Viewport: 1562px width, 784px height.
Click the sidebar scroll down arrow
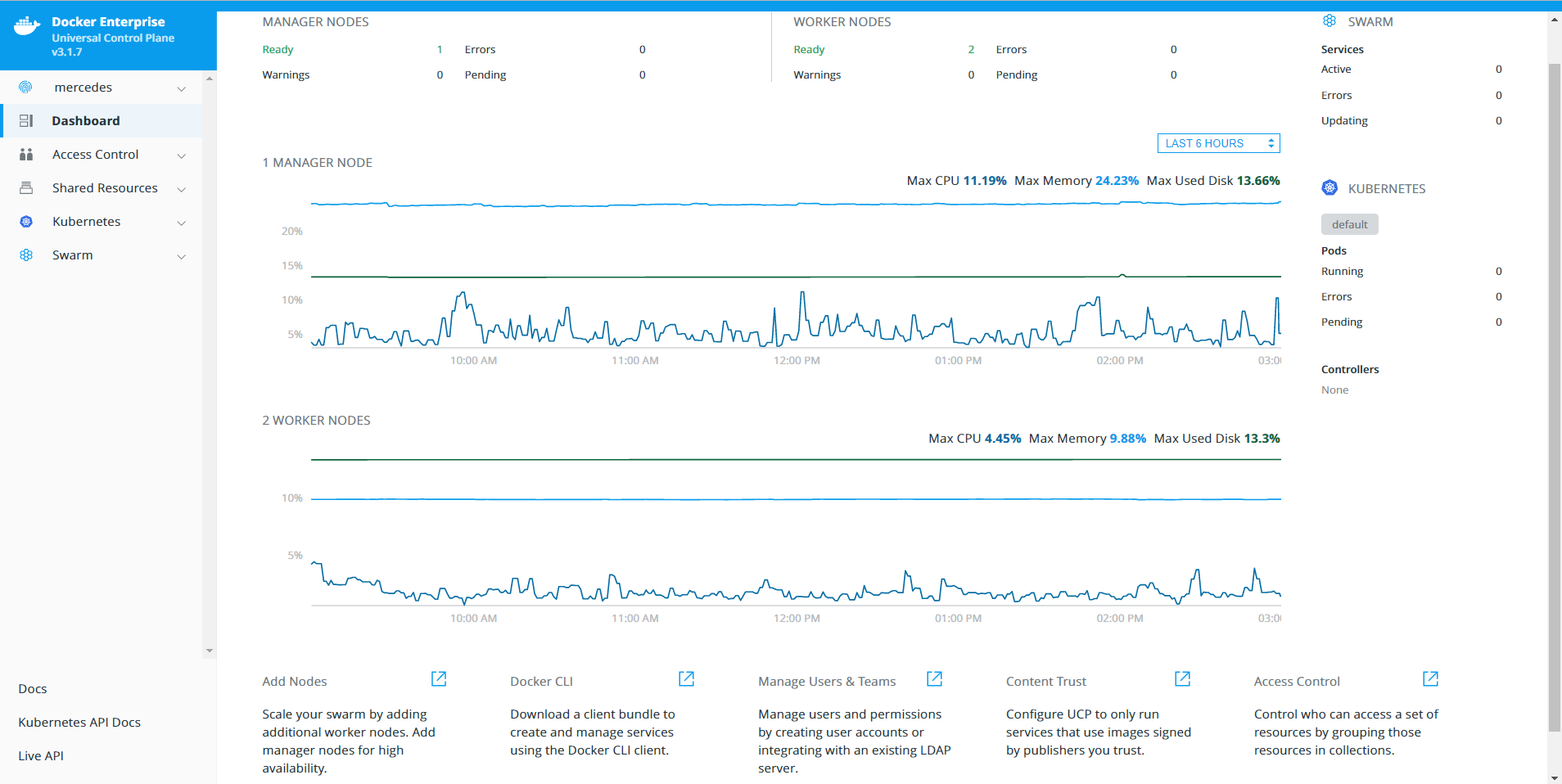click(x=210, y=651)
